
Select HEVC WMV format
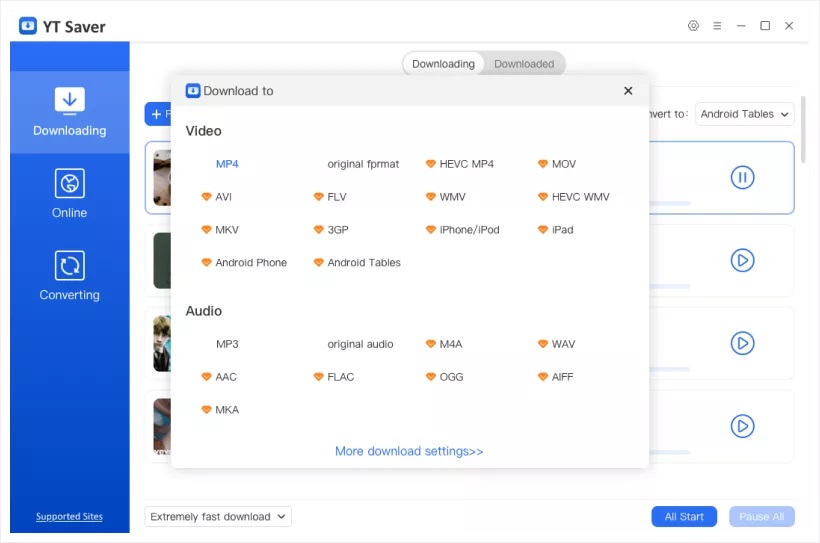pos(574,197)
